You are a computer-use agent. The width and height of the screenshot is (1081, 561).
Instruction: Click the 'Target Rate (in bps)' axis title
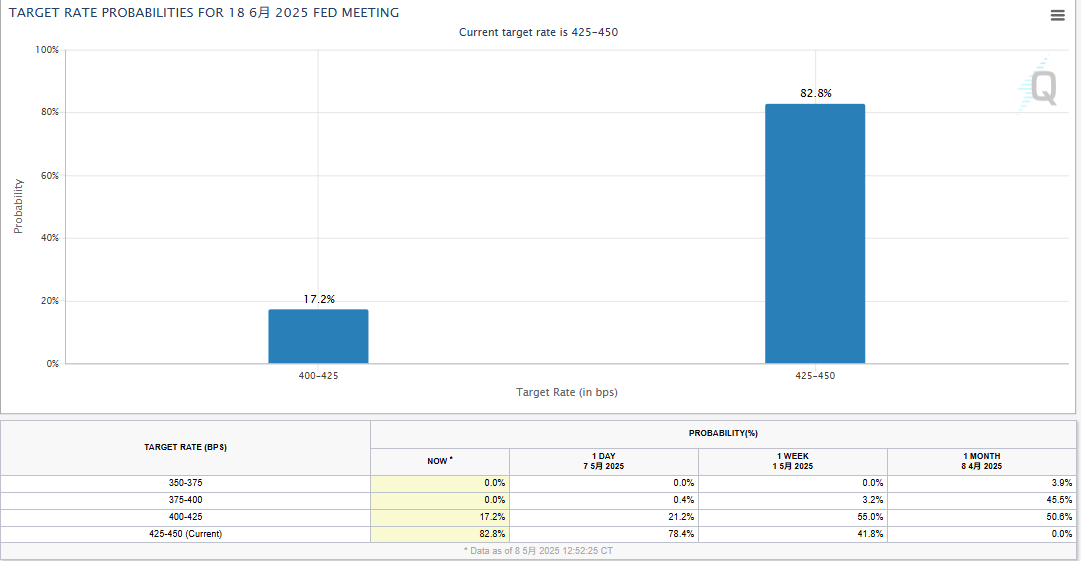click(x=566, y=392)
